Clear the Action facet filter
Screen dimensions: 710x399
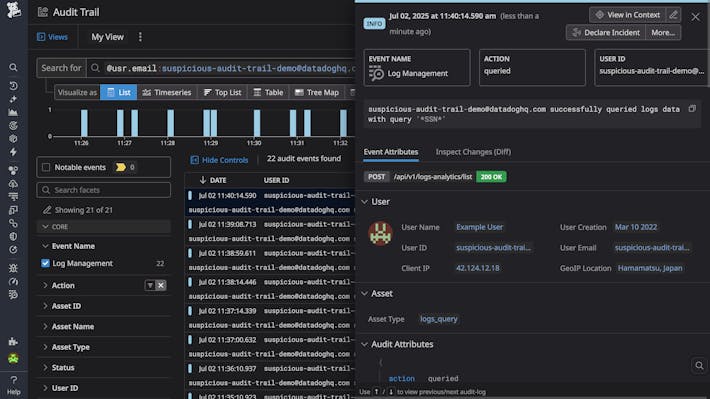[160, 285]
